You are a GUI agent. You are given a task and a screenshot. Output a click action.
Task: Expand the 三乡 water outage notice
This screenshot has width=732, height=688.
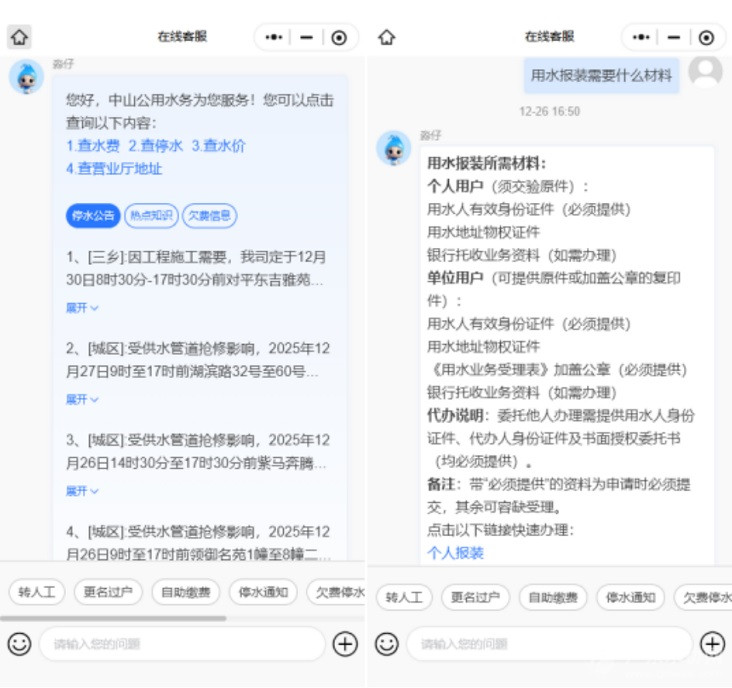tap(82, 308)
